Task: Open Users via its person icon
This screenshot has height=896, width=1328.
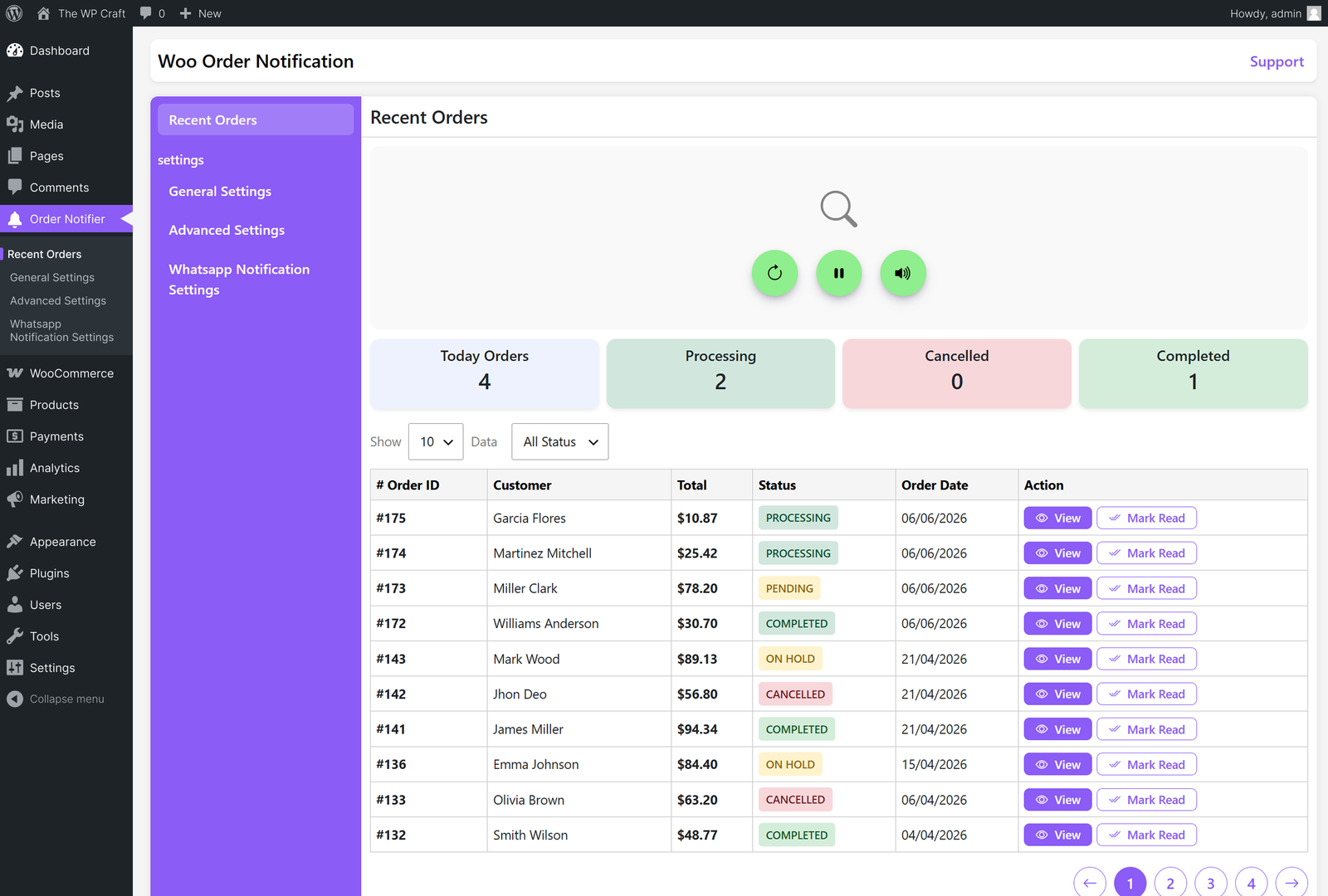Action: [15, 605]
